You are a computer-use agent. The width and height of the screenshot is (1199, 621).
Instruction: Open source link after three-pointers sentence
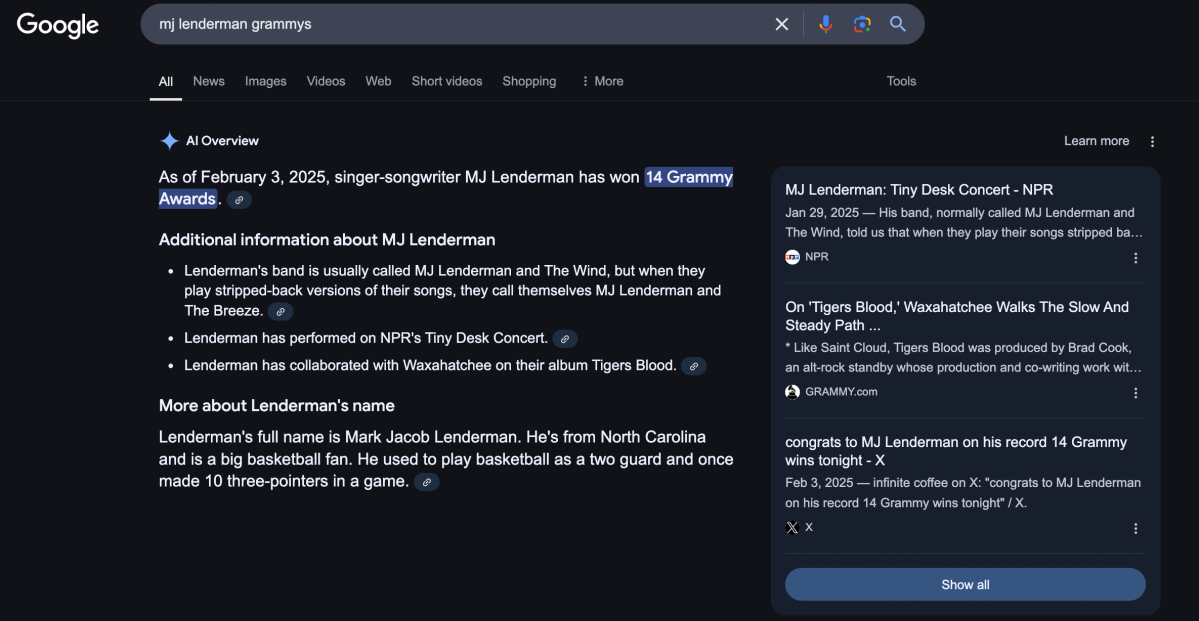[427, 482]
